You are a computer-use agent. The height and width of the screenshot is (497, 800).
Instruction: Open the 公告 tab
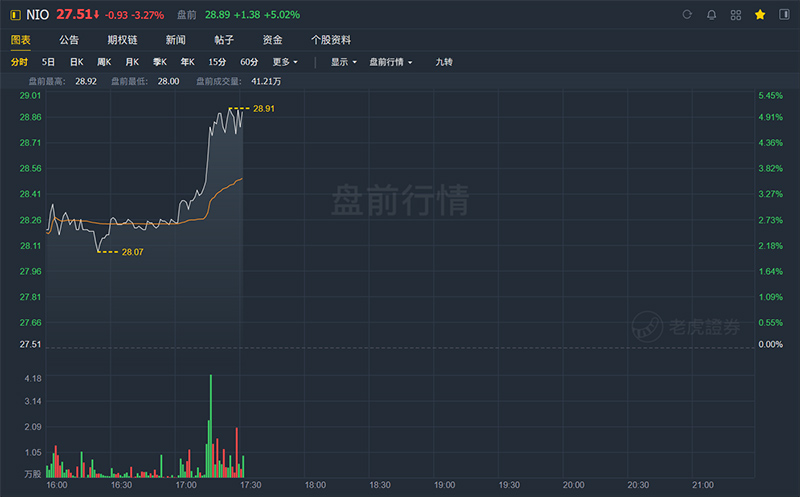point(69,40)
